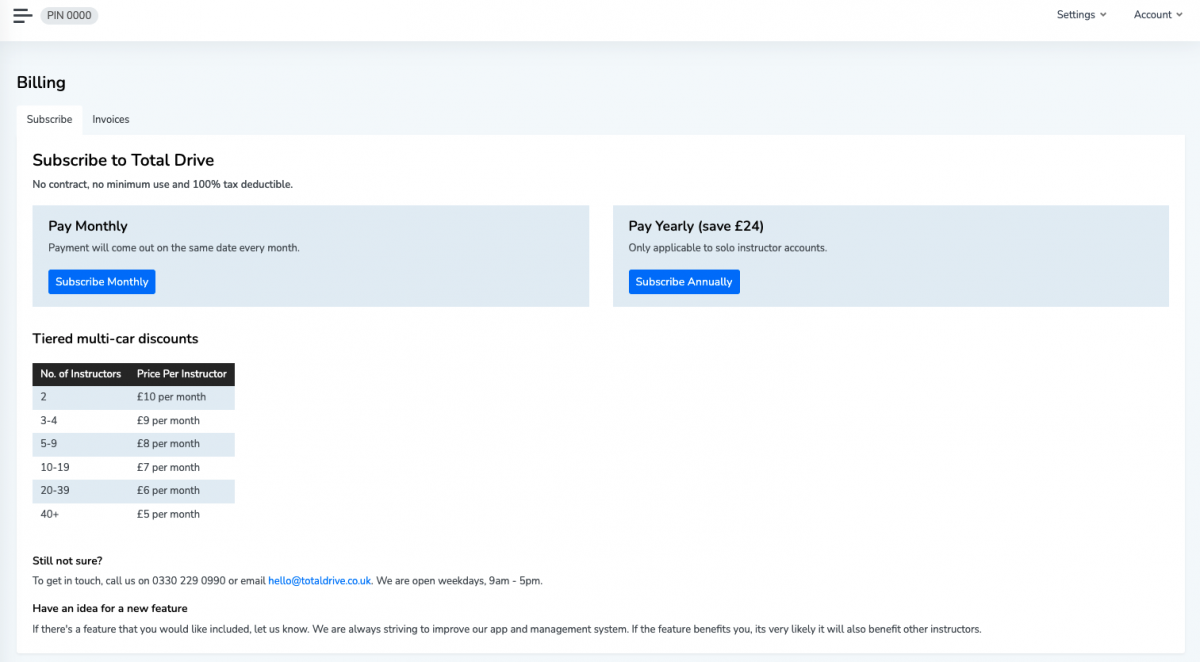Image resolution: width=1200 pixels, height=662 pixels.
Task: Click the PIN 0000 badge
Action: [x=68, y=15]
